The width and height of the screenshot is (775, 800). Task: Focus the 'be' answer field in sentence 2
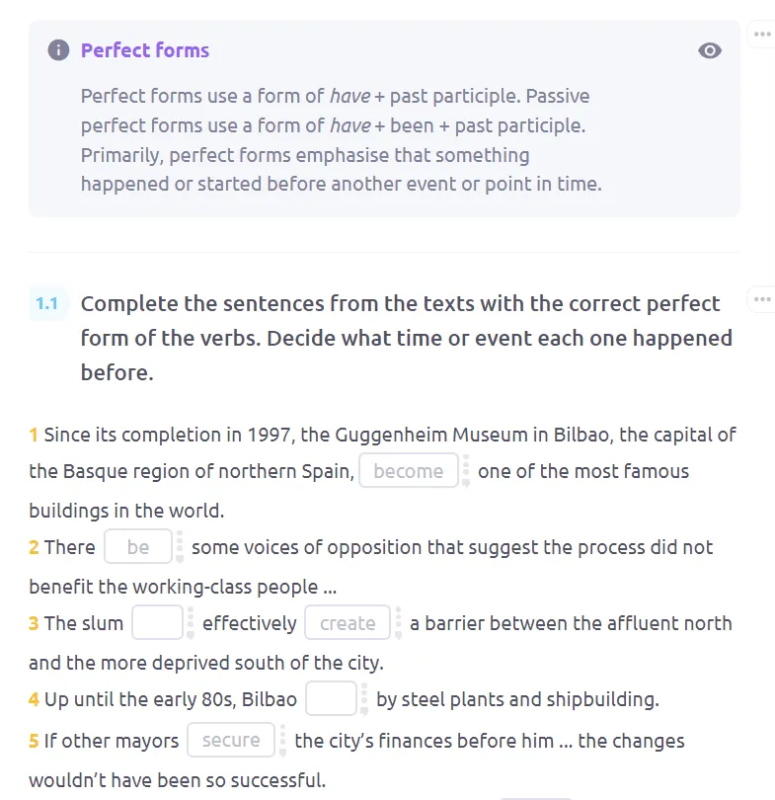[x=138, y=546]
